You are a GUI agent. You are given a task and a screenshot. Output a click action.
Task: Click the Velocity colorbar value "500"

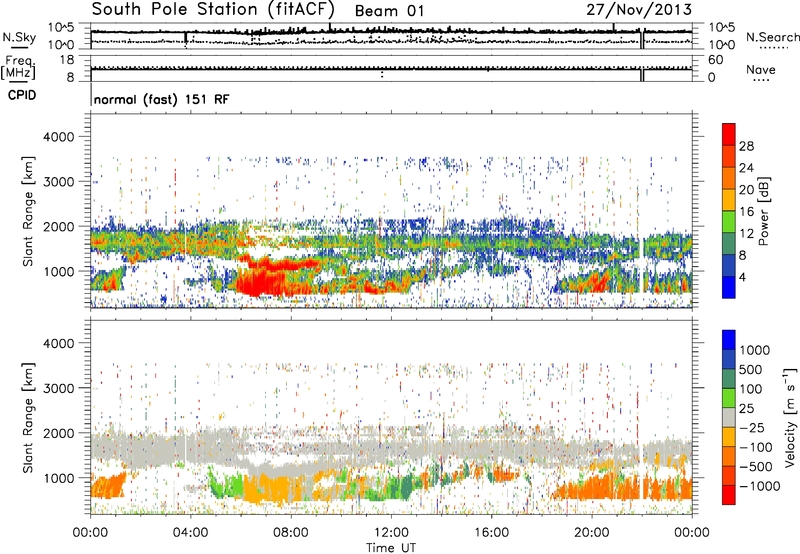pyautogui.click(x=751, y=369)
